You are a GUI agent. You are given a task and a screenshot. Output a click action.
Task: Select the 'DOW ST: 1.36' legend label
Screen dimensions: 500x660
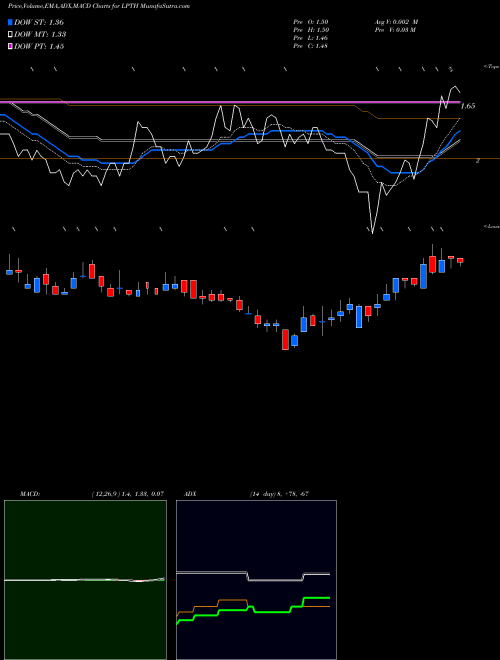pyautogui.click(x=39, y=22)
